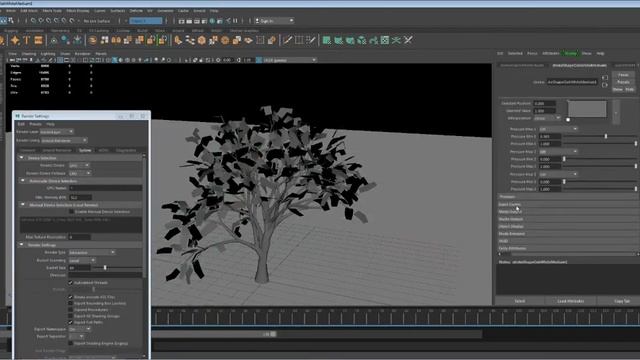Open the Render Layer dropdown in Render Settings
The image size is (640, 360).
tap(56, 132)
